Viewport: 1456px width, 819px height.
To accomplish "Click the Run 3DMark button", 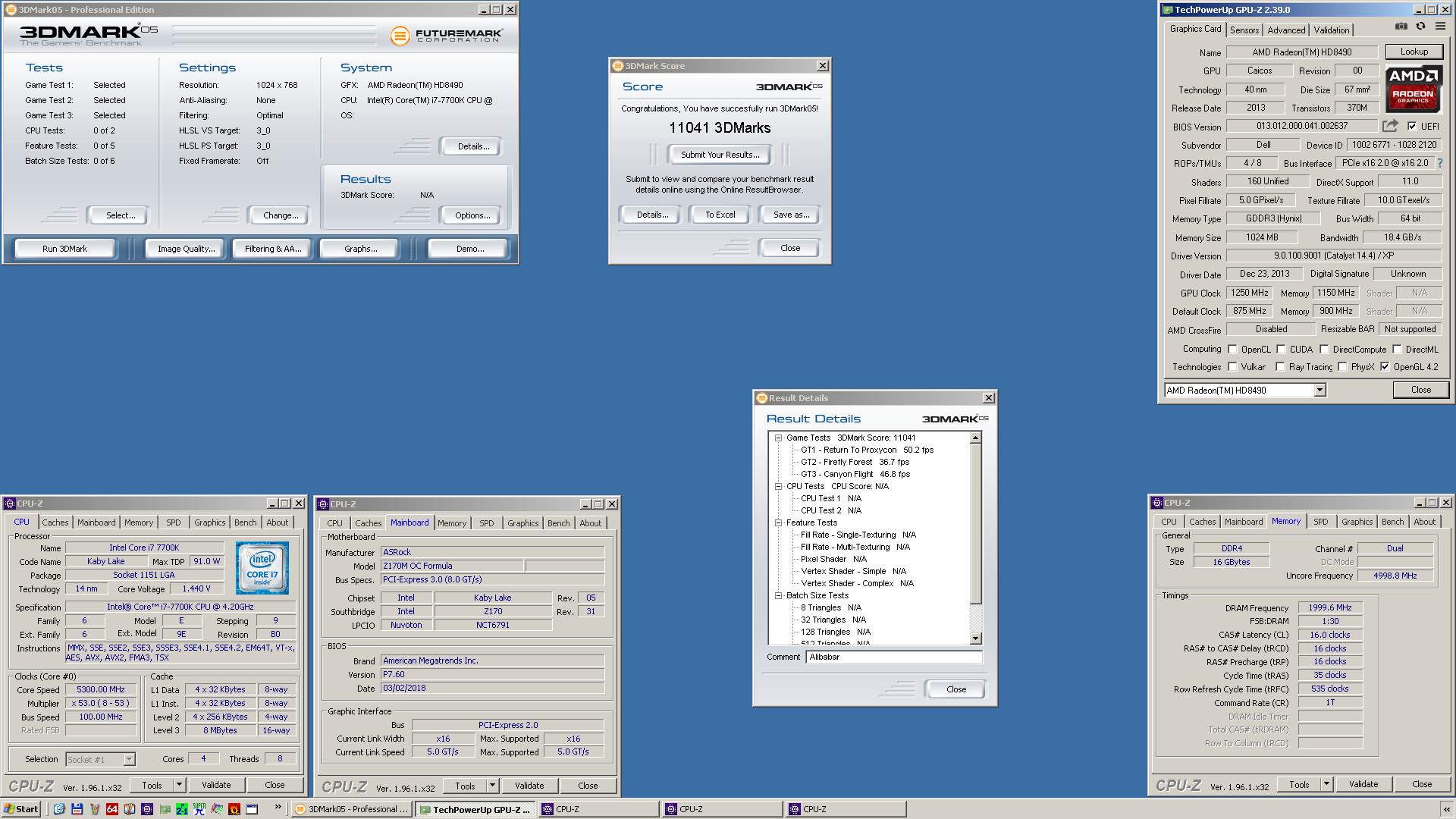I will tap(64, 249).
